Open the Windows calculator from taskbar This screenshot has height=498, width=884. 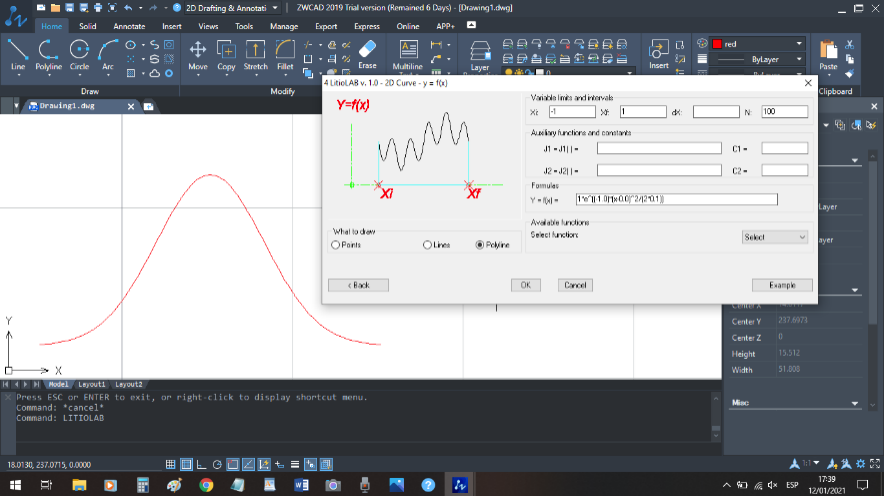click(x=143, y=485)
